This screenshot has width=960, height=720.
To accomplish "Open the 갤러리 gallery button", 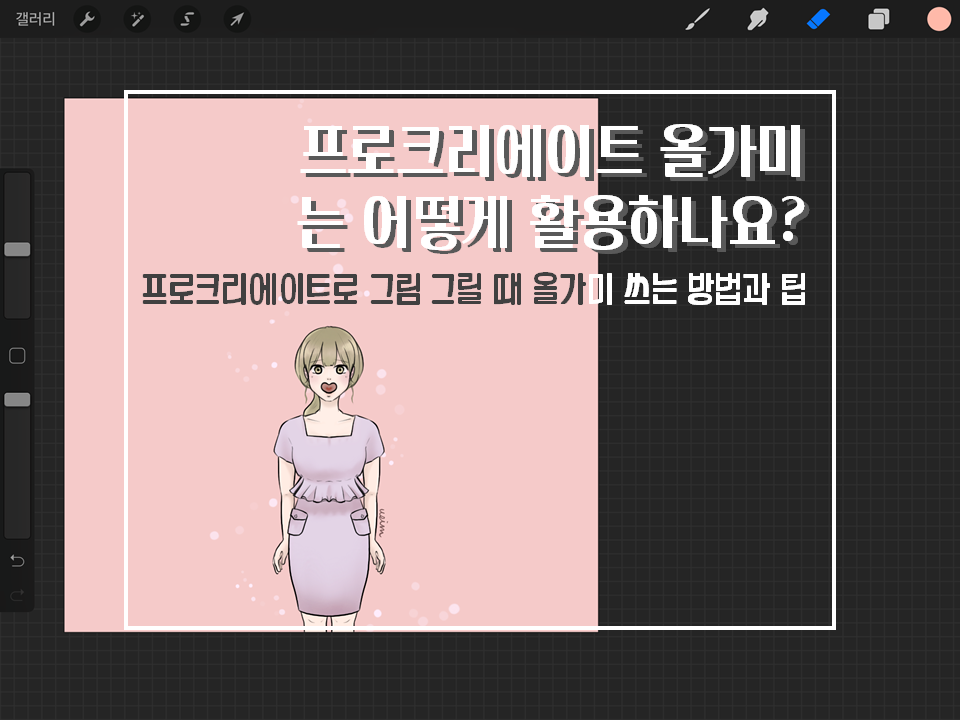I will tap(36, 20).
